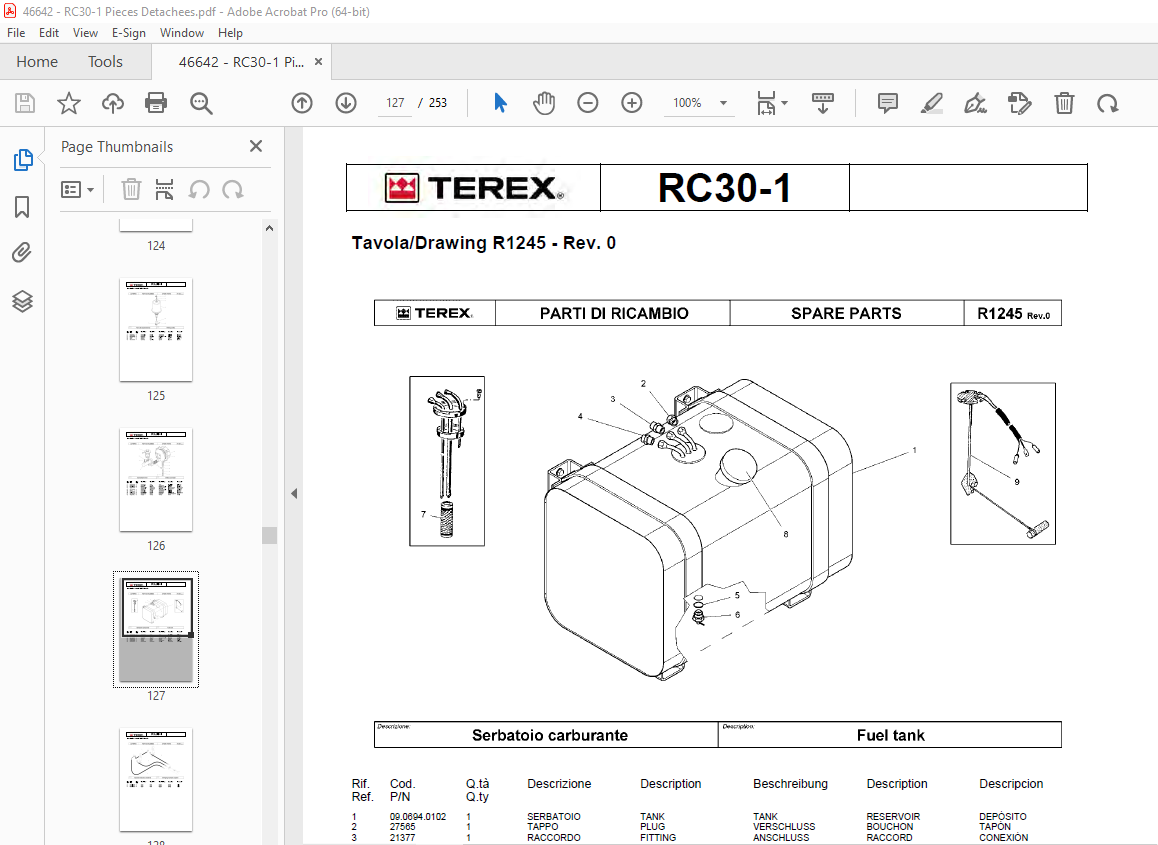Select the arrow Selection tool

coord(500,103)
